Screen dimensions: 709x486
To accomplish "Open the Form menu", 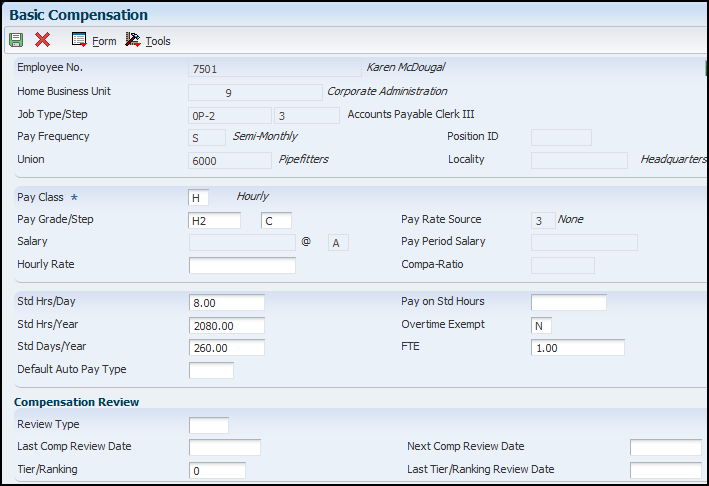I will pyautogui.click(x=104, y=41).
